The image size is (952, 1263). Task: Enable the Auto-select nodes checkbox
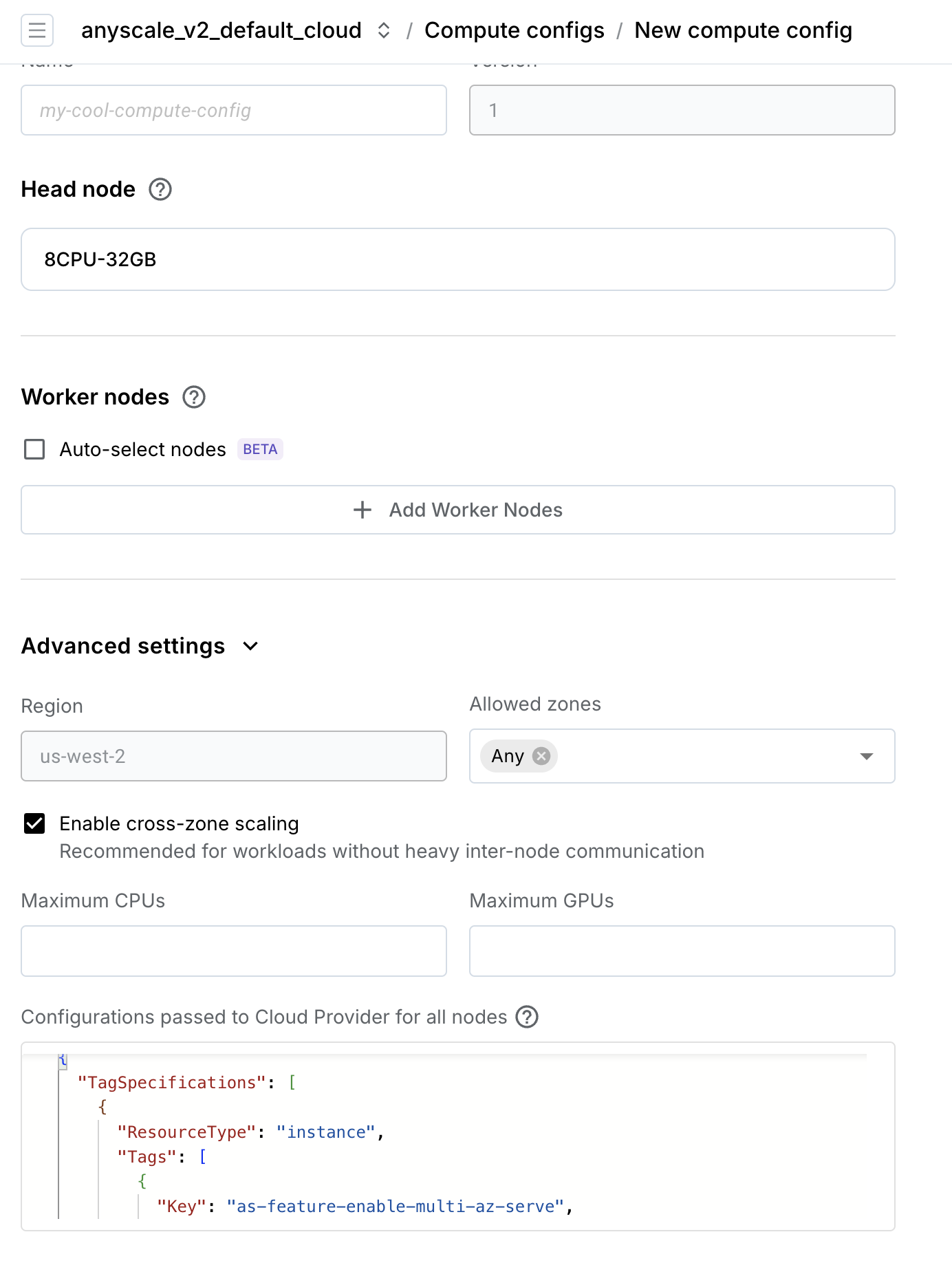pos(34,449)
